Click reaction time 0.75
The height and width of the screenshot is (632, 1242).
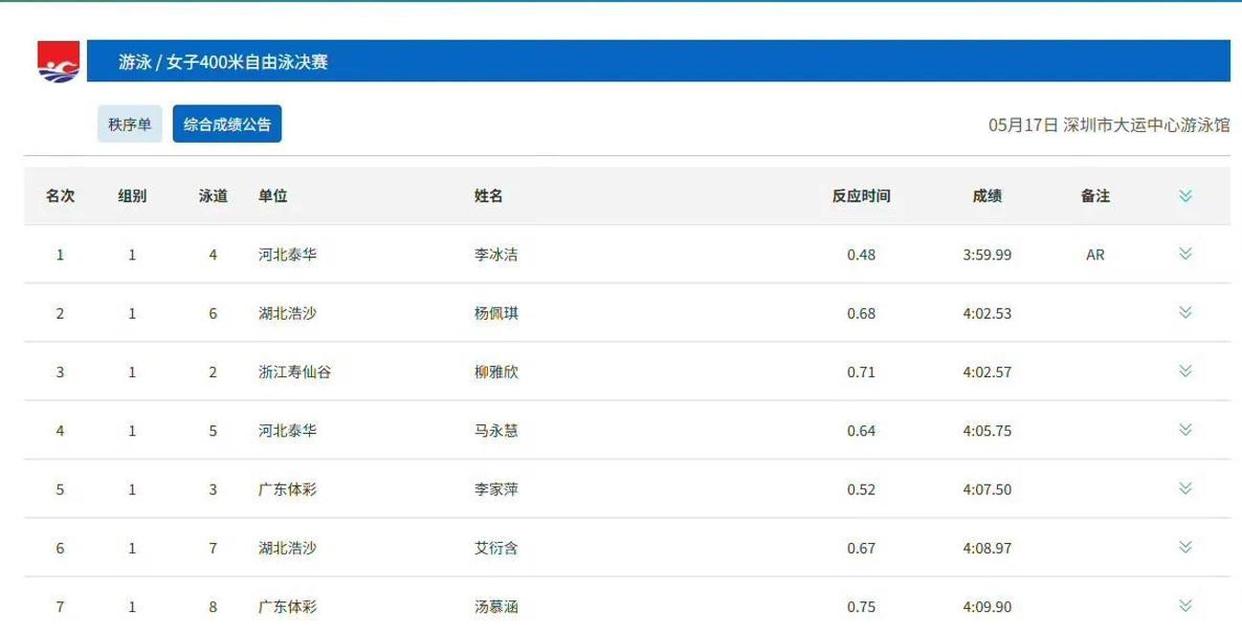point(861,607)
